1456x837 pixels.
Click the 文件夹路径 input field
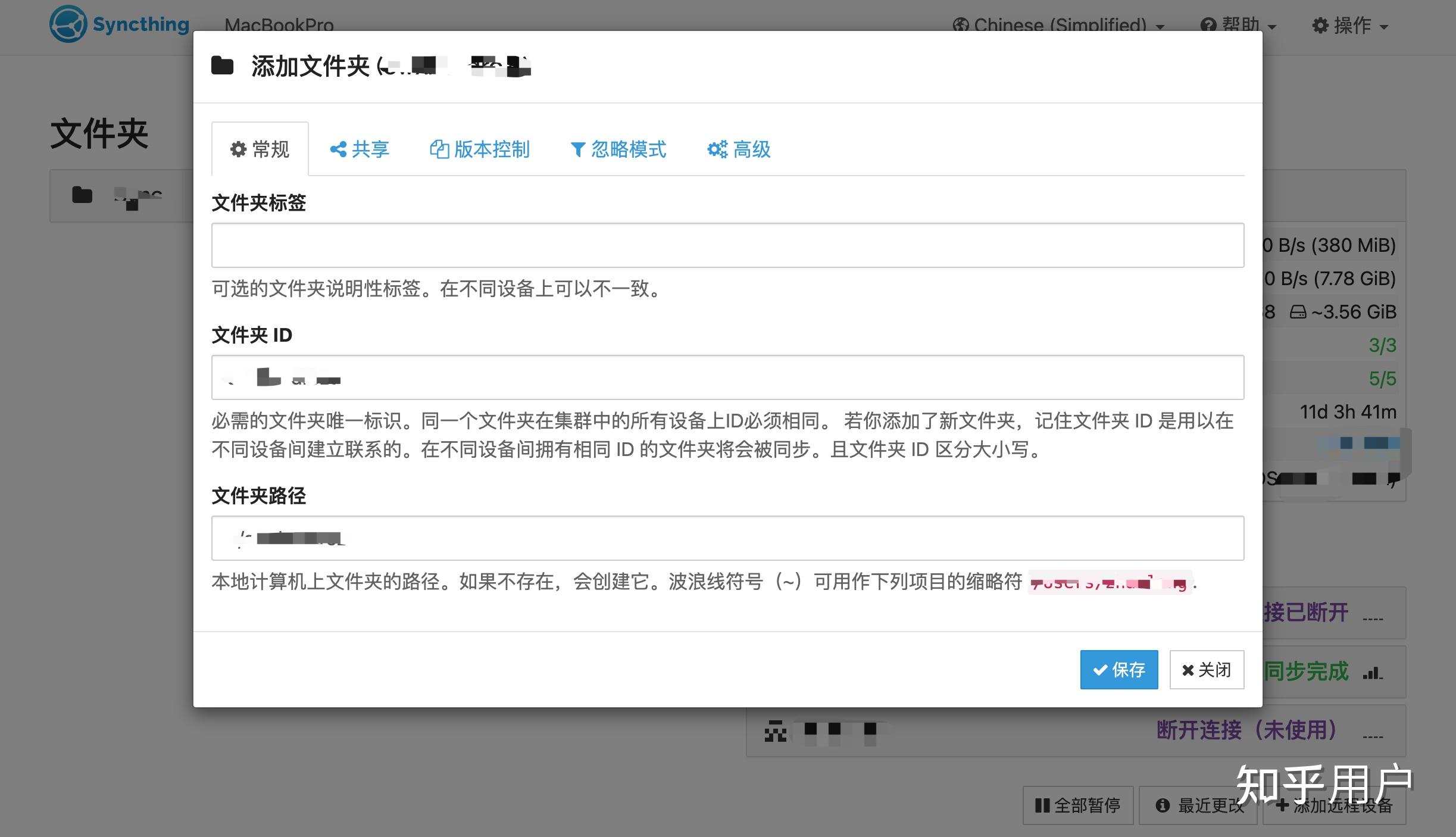[727, 538]
